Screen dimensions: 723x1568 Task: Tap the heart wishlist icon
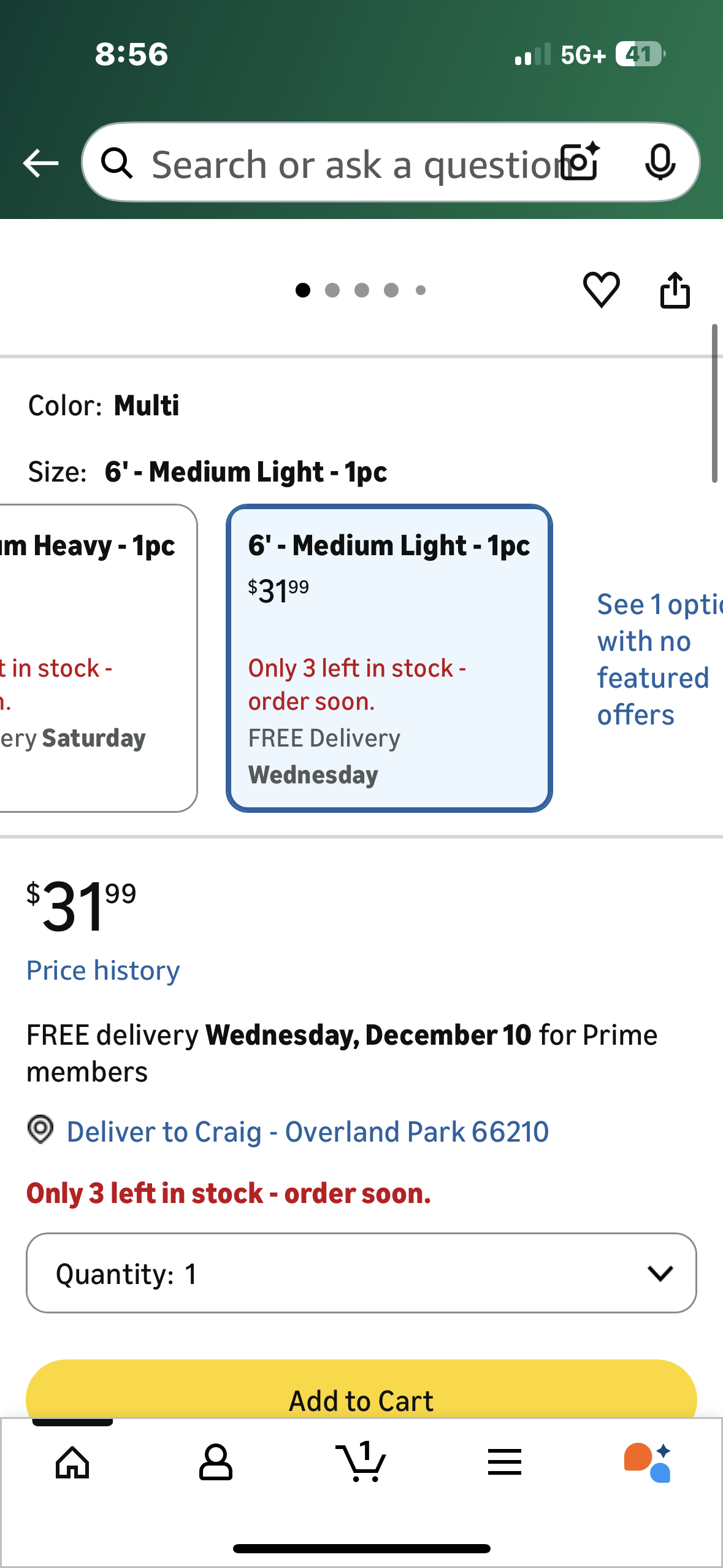click(x=601, y=290)
